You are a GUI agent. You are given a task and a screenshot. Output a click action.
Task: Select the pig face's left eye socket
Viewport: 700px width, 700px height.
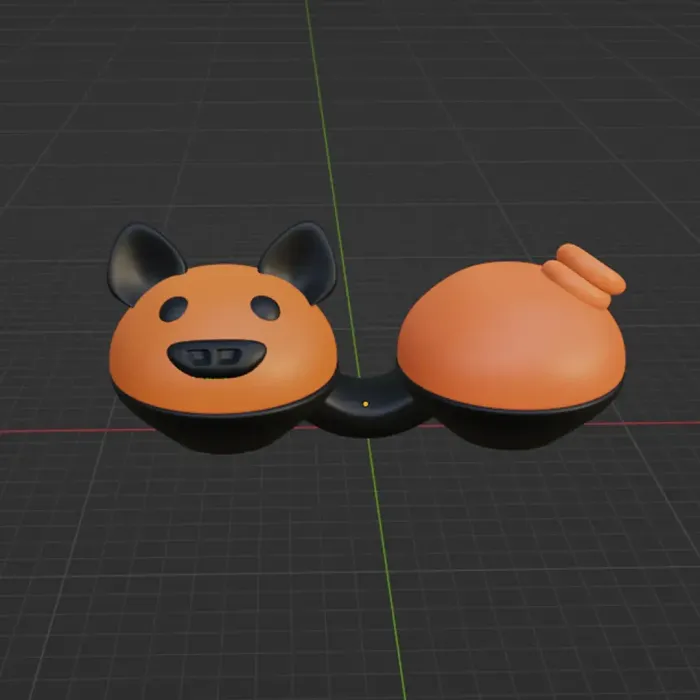[x=173, y=309]
